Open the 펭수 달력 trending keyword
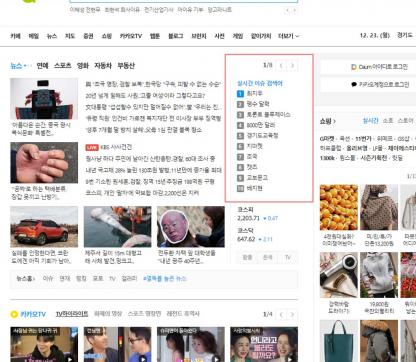The height and width of the screenshot is (362, 416). click(x=258, y=104)
